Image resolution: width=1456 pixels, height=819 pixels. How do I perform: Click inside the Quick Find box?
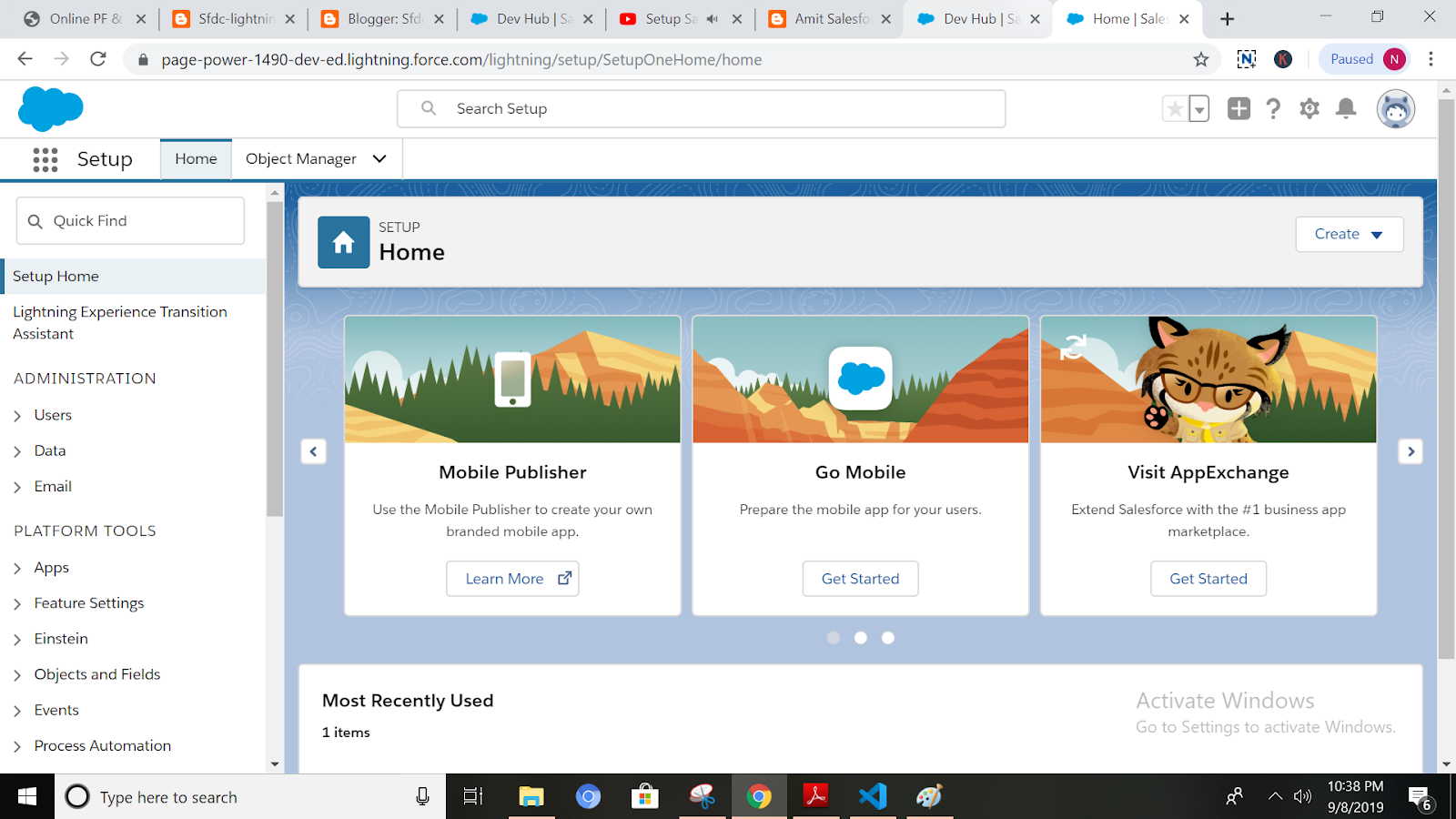[x=129, y=220]
